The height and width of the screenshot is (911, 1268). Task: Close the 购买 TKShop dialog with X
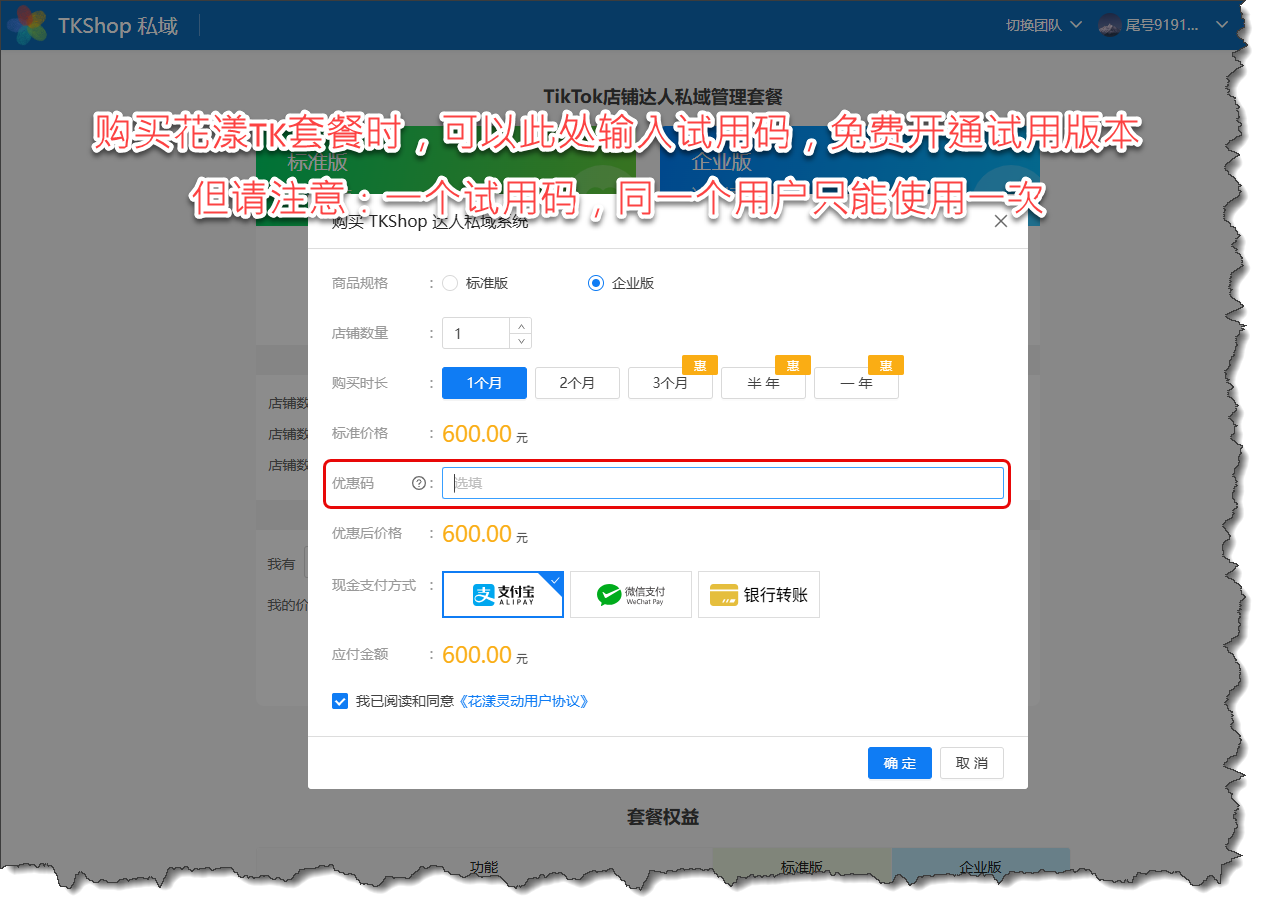pyautogui.click(x=1001, y=222)
